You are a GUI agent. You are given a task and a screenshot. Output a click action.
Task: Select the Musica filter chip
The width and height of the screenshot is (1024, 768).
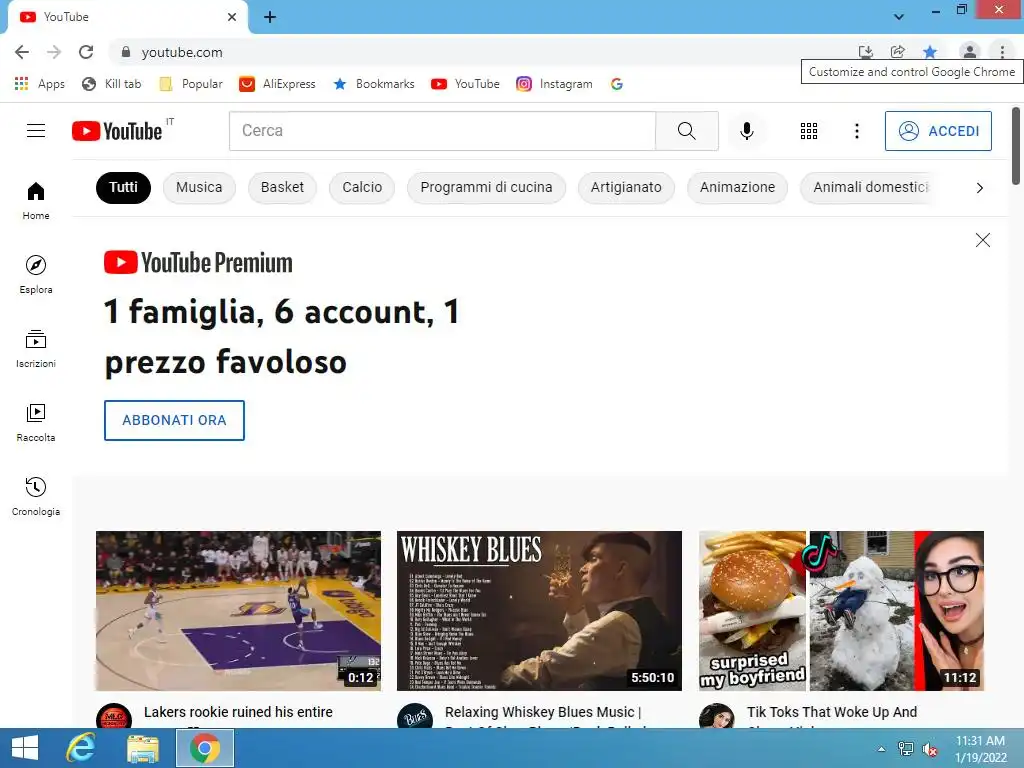[199, 187]
